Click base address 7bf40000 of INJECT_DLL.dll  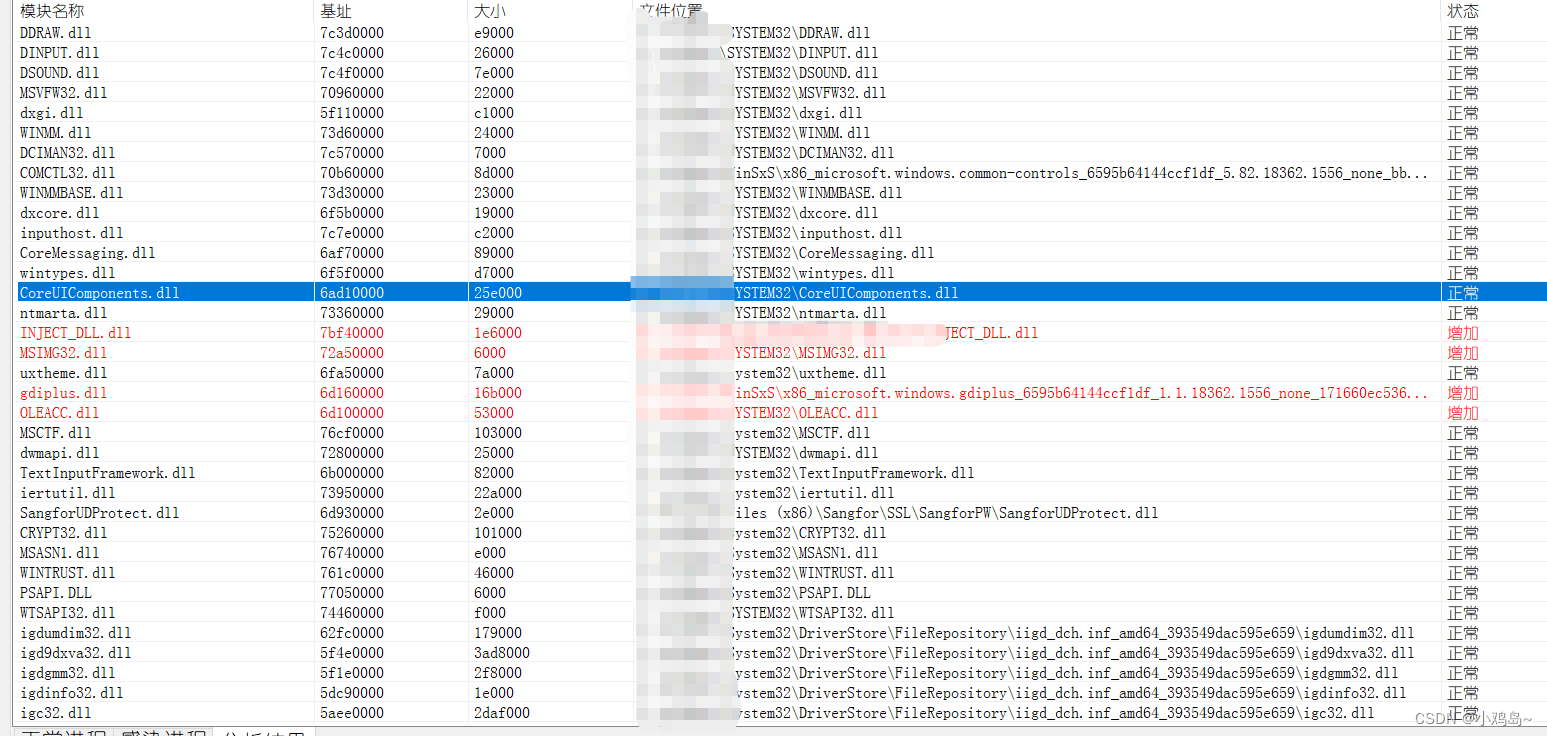point(351,332)
